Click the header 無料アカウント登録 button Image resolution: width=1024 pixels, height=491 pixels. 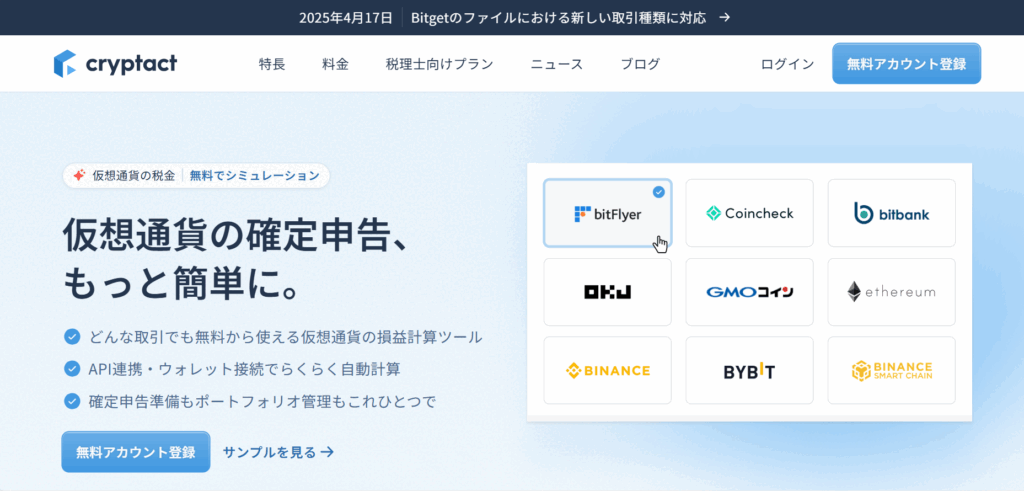(906, 63)
